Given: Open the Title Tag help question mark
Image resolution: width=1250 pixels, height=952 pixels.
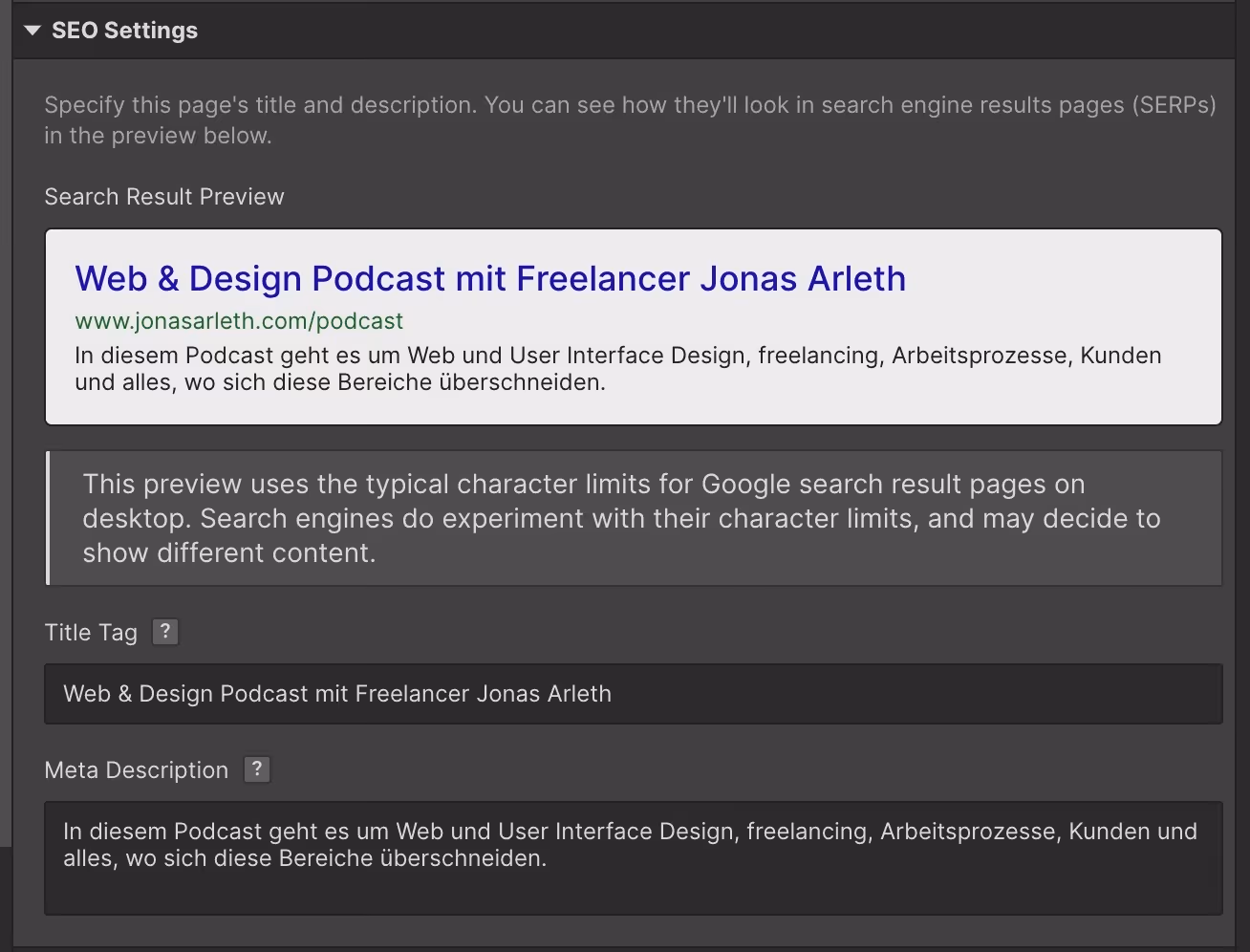Looking at the screenshot, I should point(165,631).
